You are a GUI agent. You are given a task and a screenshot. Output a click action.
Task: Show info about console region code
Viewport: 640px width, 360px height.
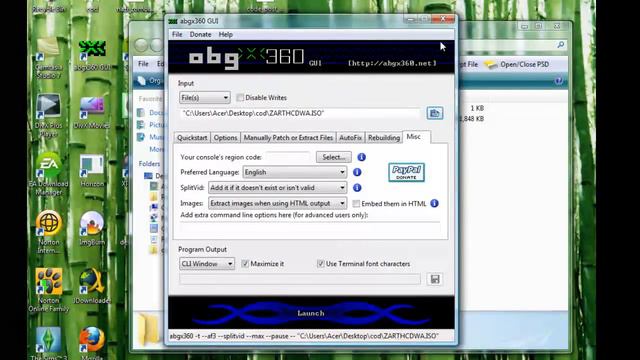[x=361, y=157]
